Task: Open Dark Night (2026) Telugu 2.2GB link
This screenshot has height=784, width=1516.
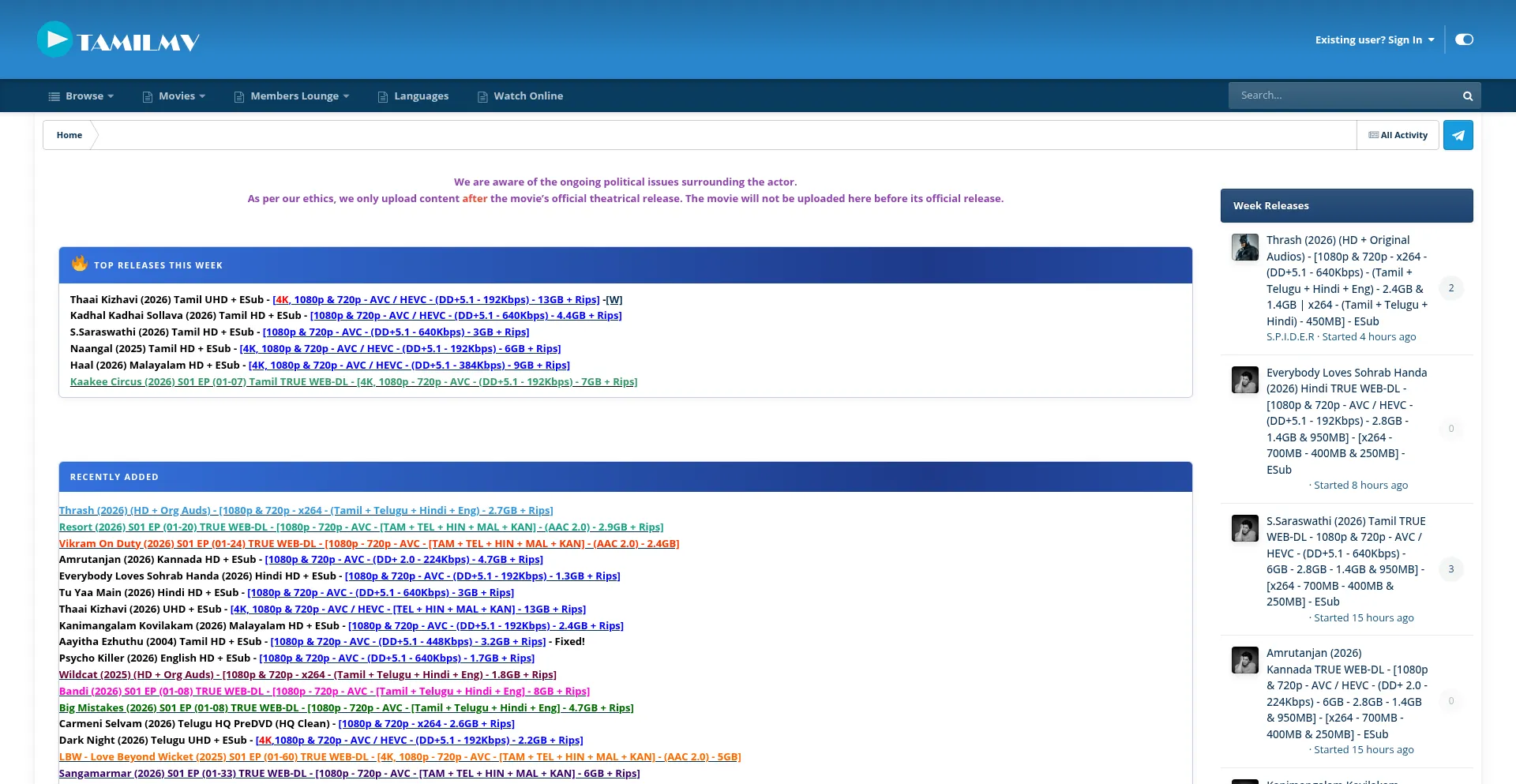Action: [x=419, y=741]
